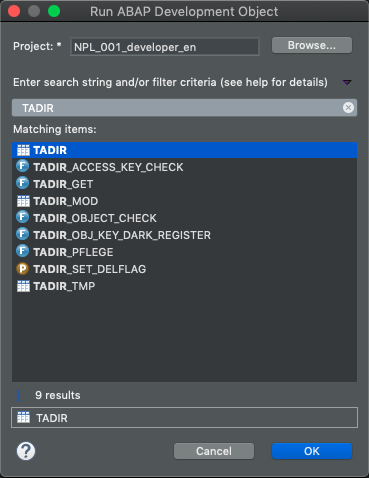Click function module icon of TADIR_ACCESS_KEY_CHECK

pos(23,166)
